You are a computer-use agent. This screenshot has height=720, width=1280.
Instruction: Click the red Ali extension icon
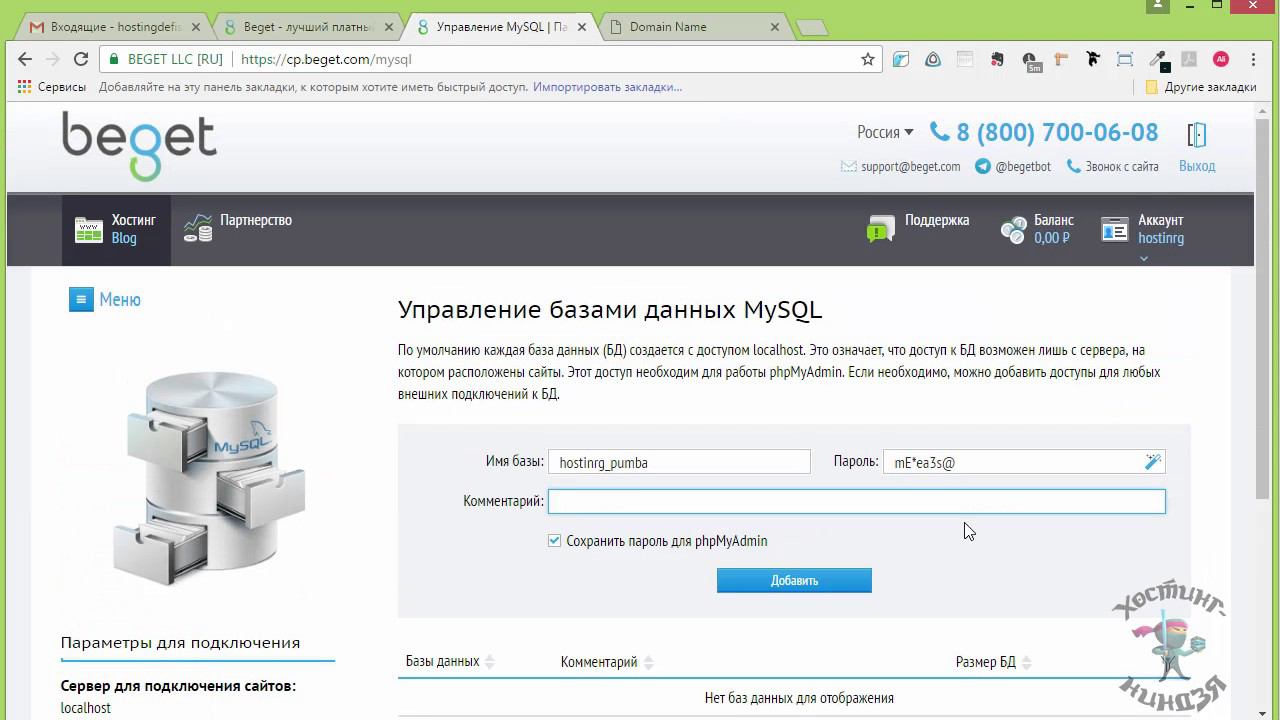point(1221,59)
